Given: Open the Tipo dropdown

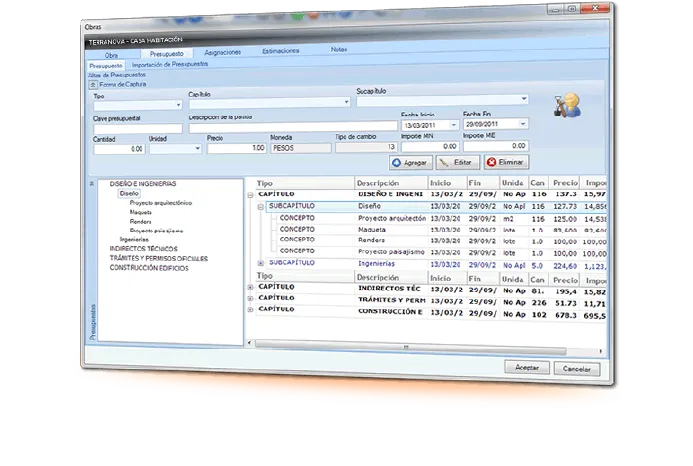Looking at the screenshot, I should click(178, 105).
